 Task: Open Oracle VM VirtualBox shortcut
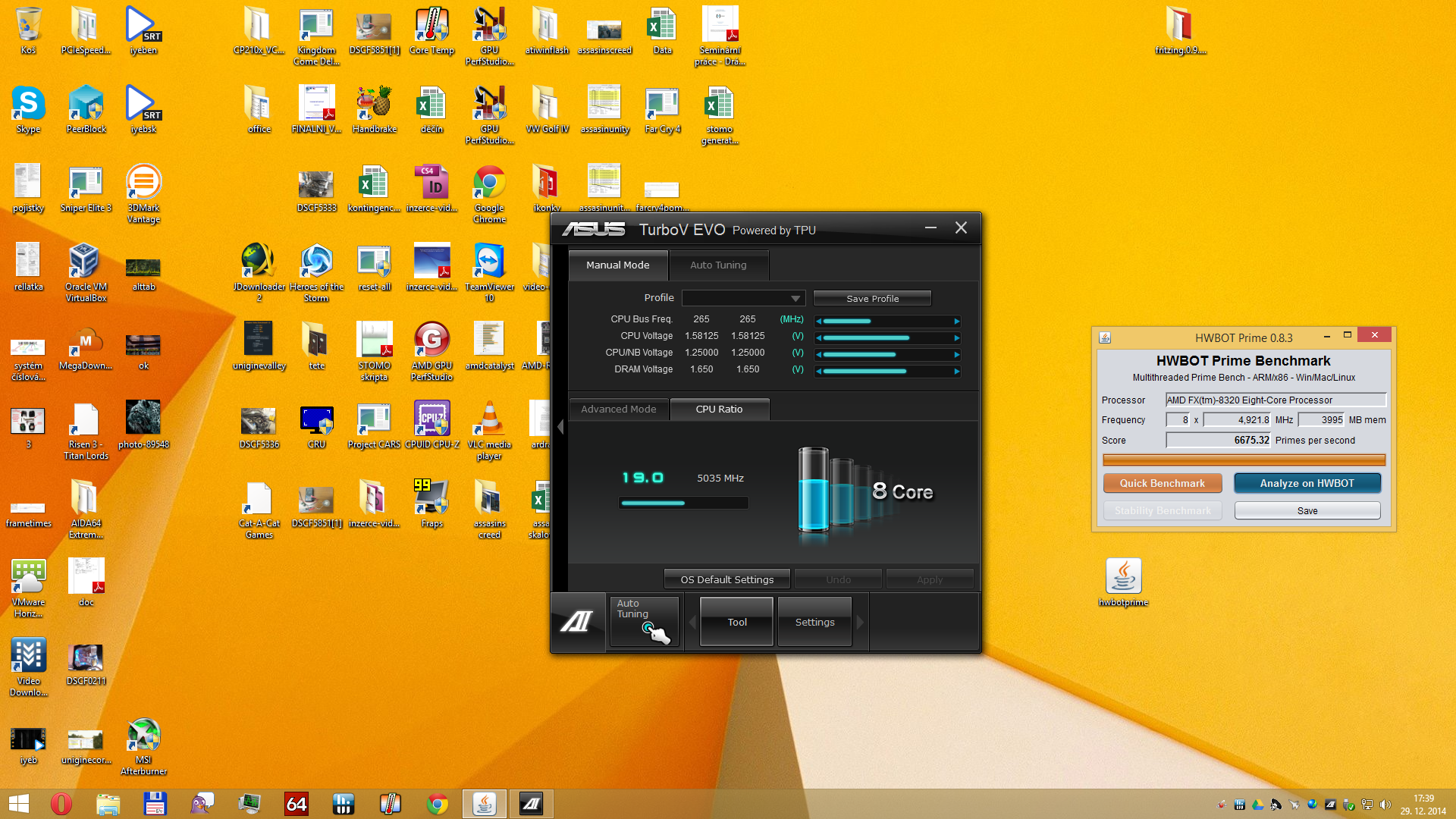(x=86, y=272)
